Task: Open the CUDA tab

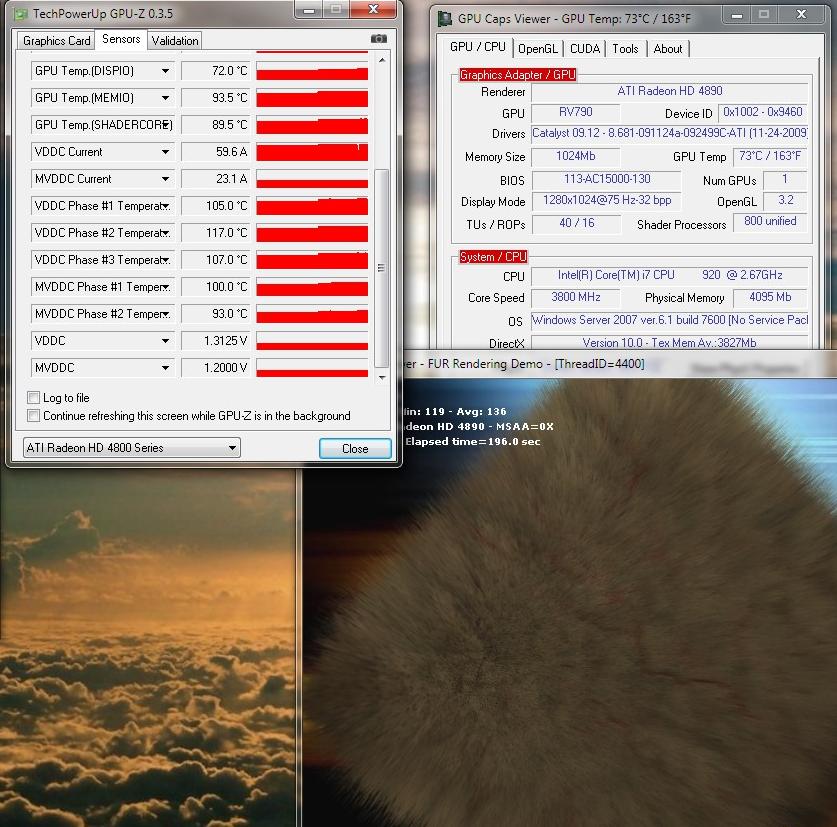Action: [585, 49]
